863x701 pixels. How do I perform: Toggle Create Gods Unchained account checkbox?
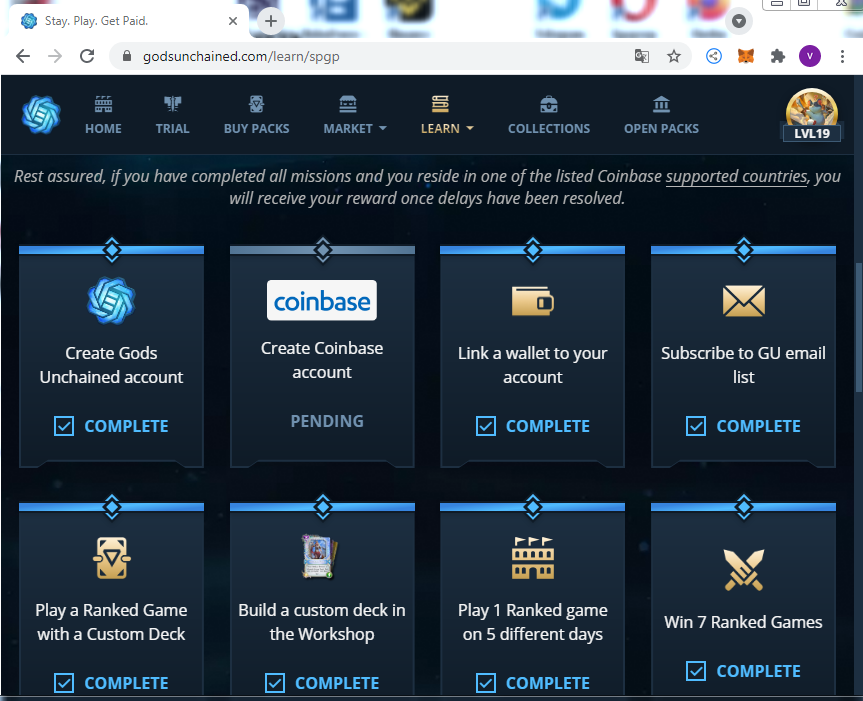pyautogui.click(x=64, y=426)
